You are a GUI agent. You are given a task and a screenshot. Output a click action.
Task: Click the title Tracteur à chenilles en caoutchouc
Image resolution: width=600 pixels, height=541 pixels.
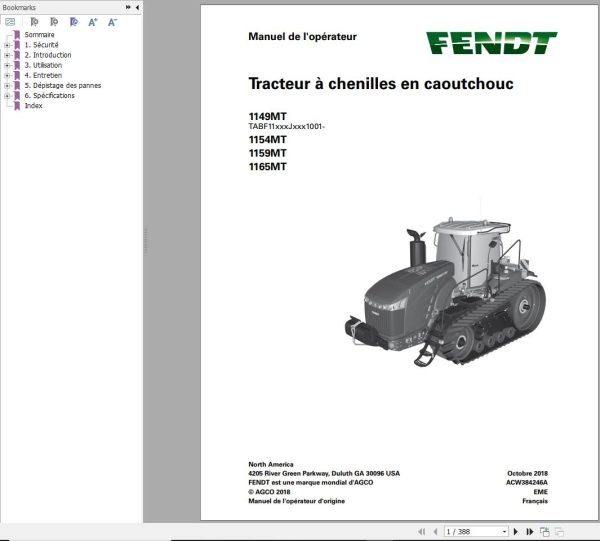[381, 84]
